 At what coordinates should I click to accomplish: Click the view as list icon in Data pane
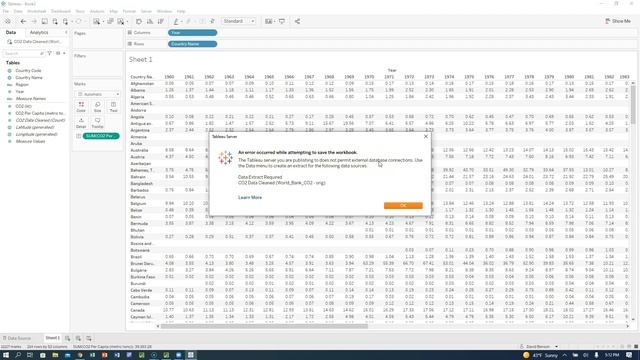pos(58,53)
